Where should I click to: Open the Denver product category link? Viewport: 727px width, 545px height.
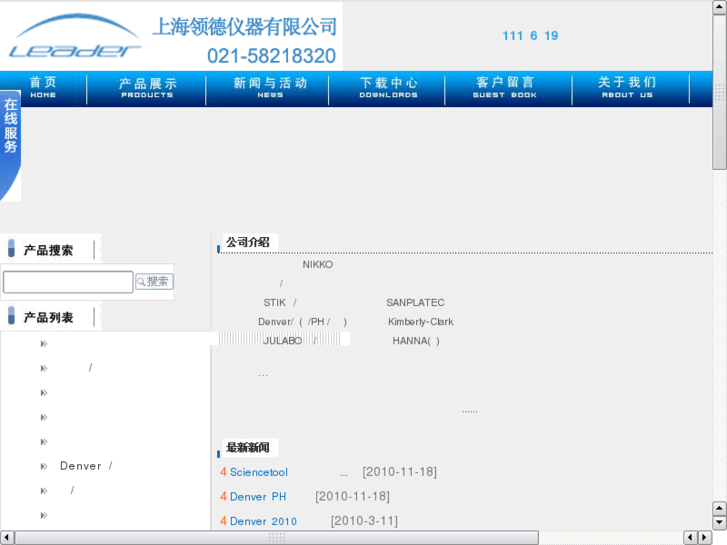(x=86, y=466)
